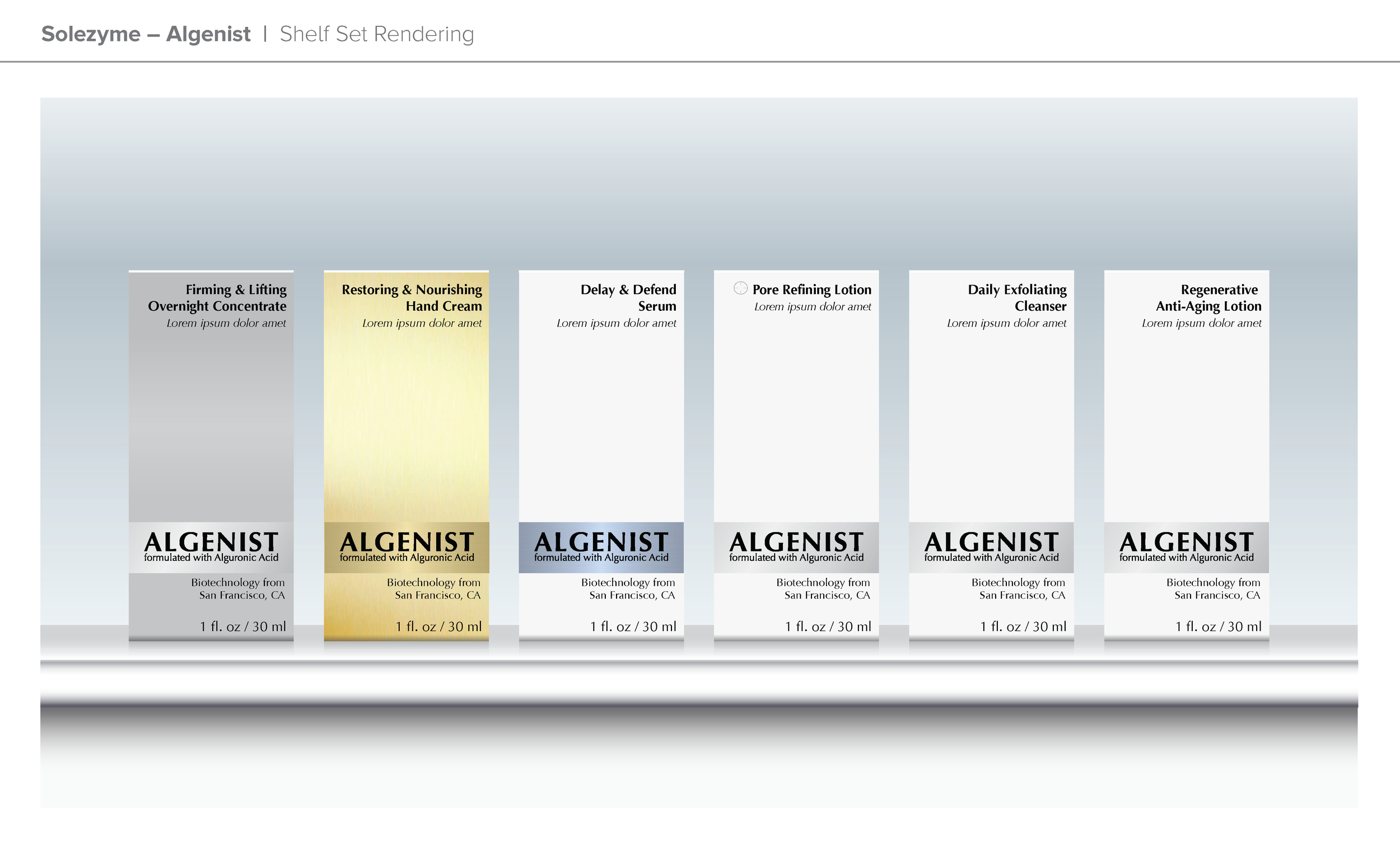
Task: Click 'formulated with Alguronic Acid' on Delay & Defend box
Action: 601,558
